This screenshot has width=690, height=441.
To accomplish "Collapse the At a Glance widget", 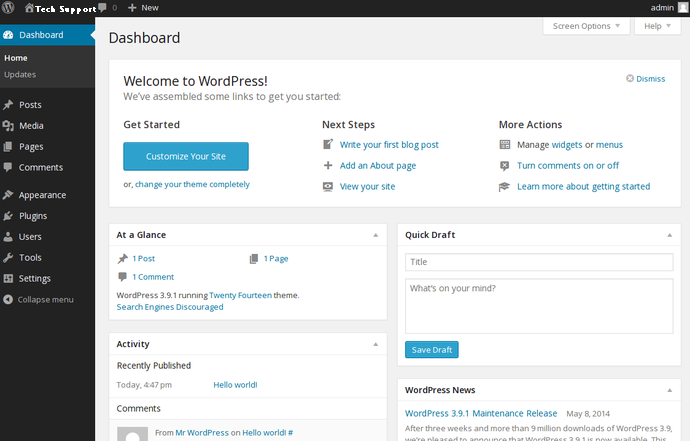I will pos(375,235).
